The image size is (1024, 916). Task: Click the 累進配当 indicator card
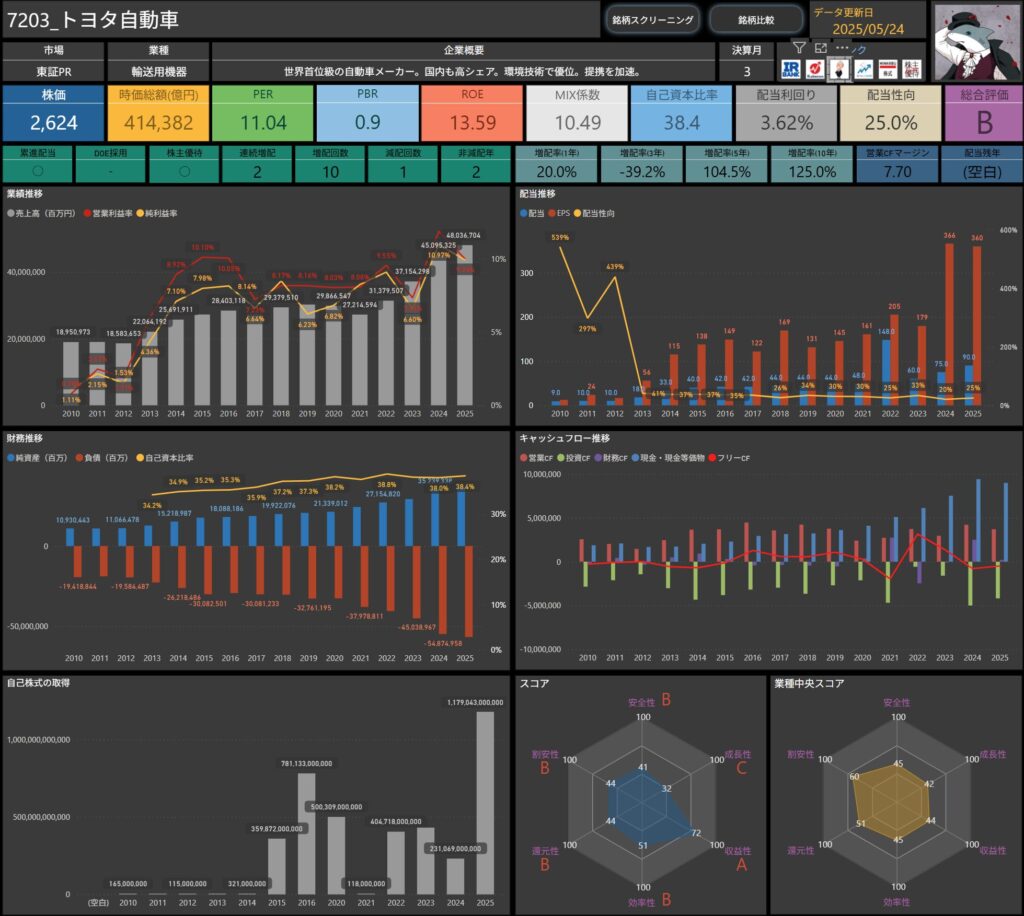tap(37, 164)
